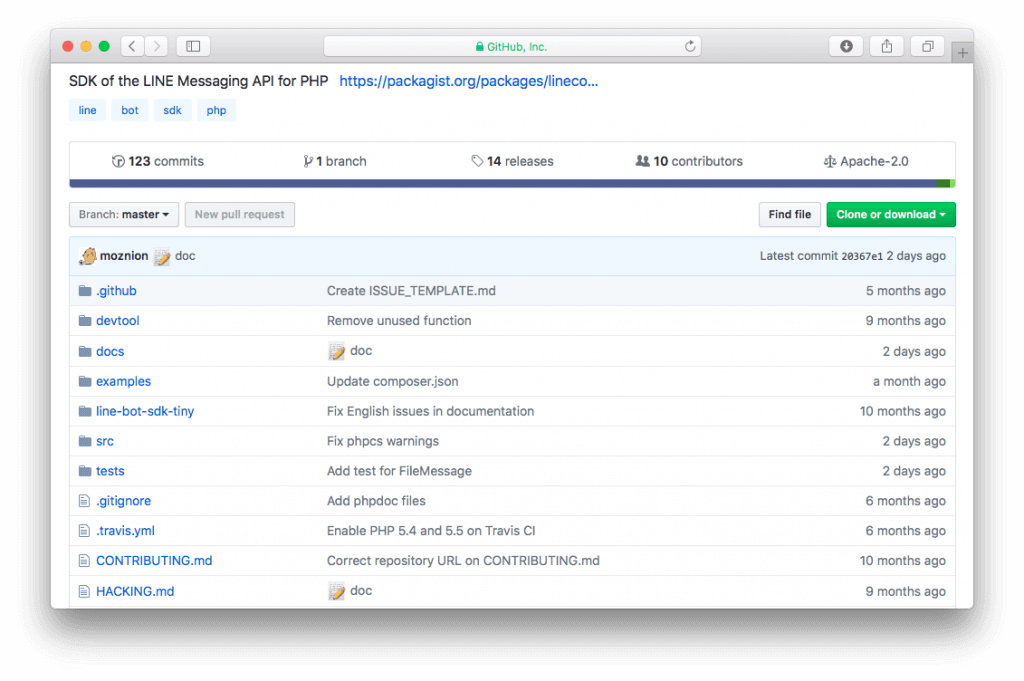Toggle tab overview in Safari
This screenshot has width=1024, height=681.
(x=926, y=45)
